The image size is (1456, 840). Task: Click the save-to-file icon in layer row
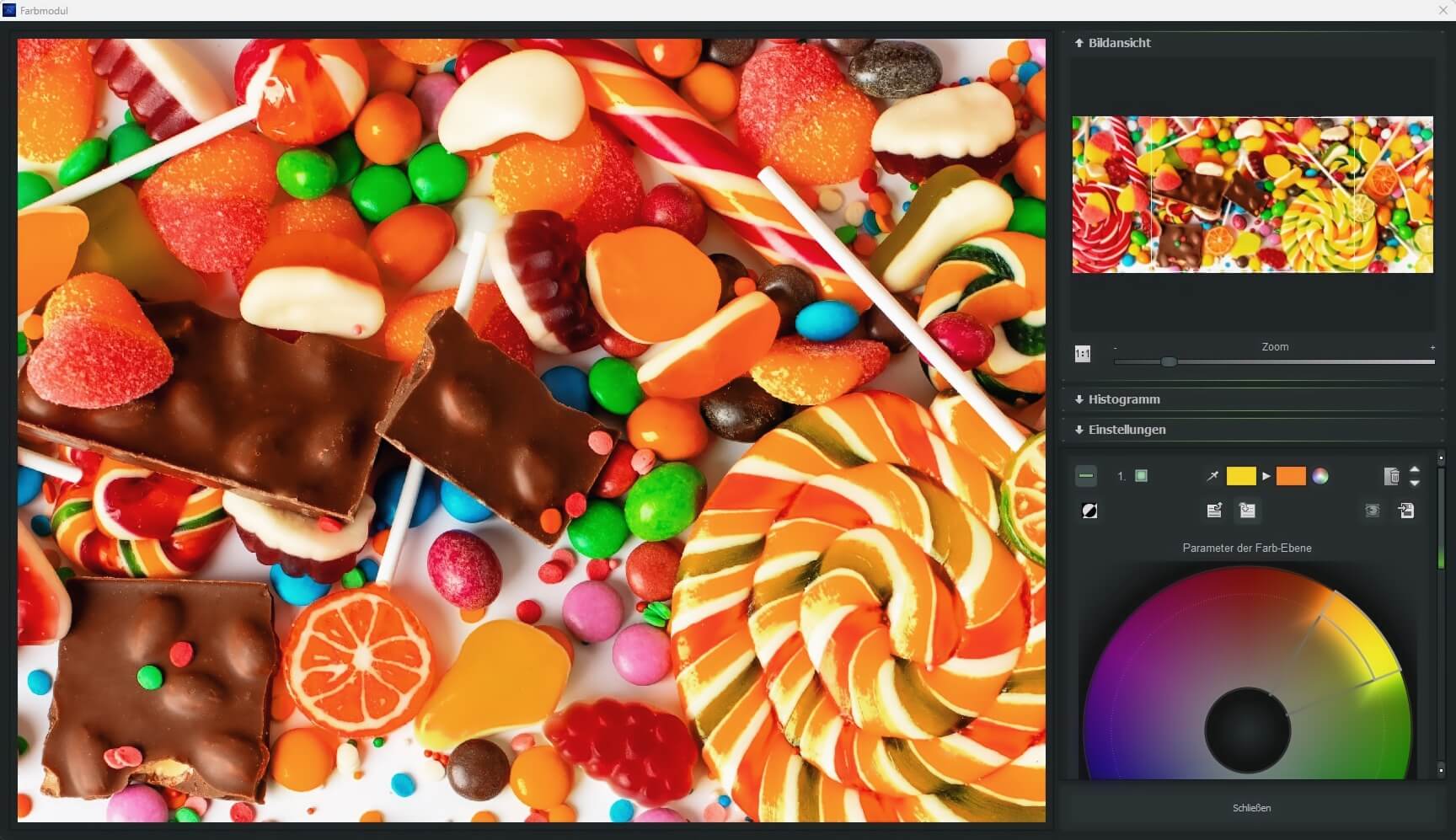coord(1406,511)
